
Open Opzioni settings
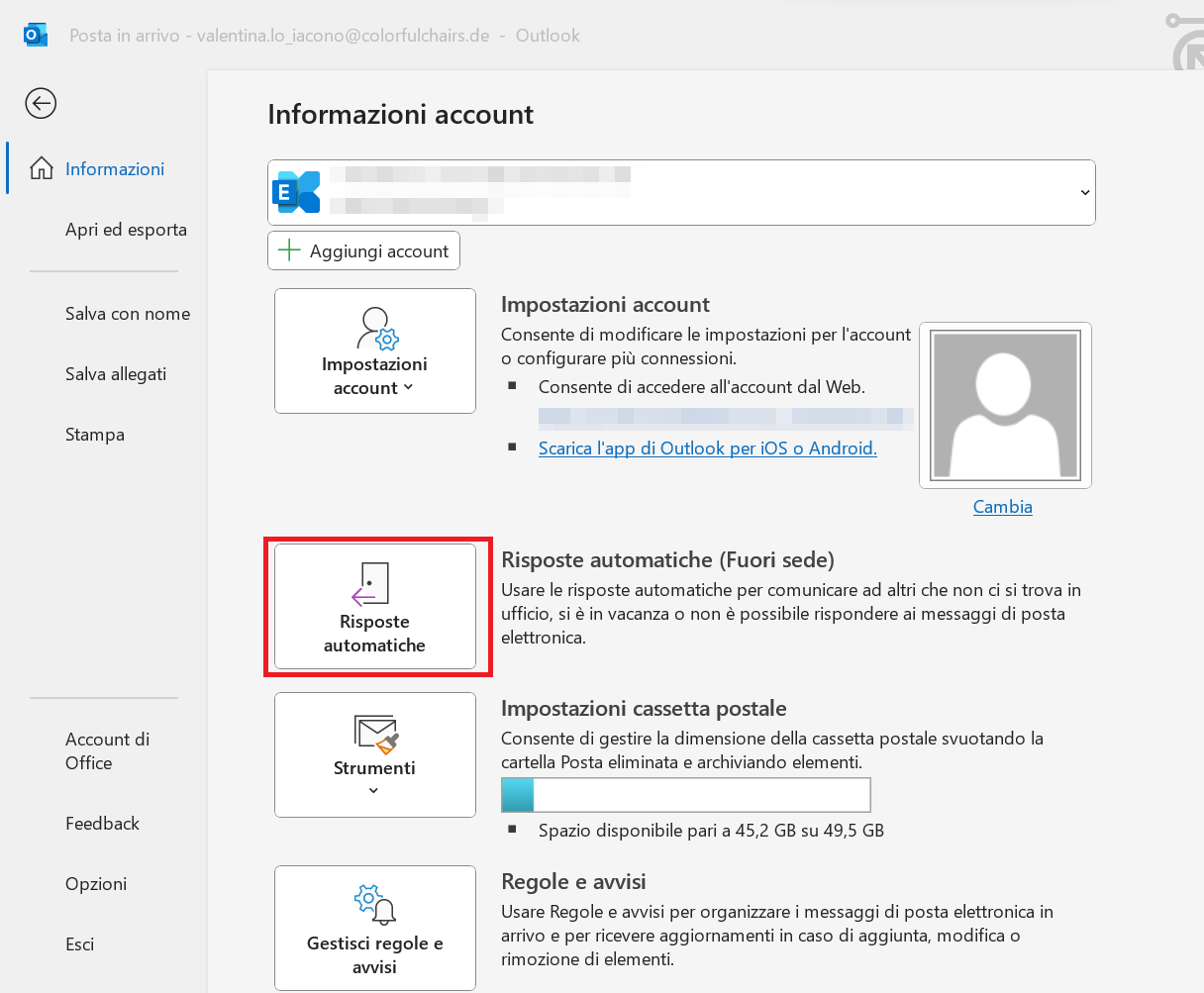point(96,884)
